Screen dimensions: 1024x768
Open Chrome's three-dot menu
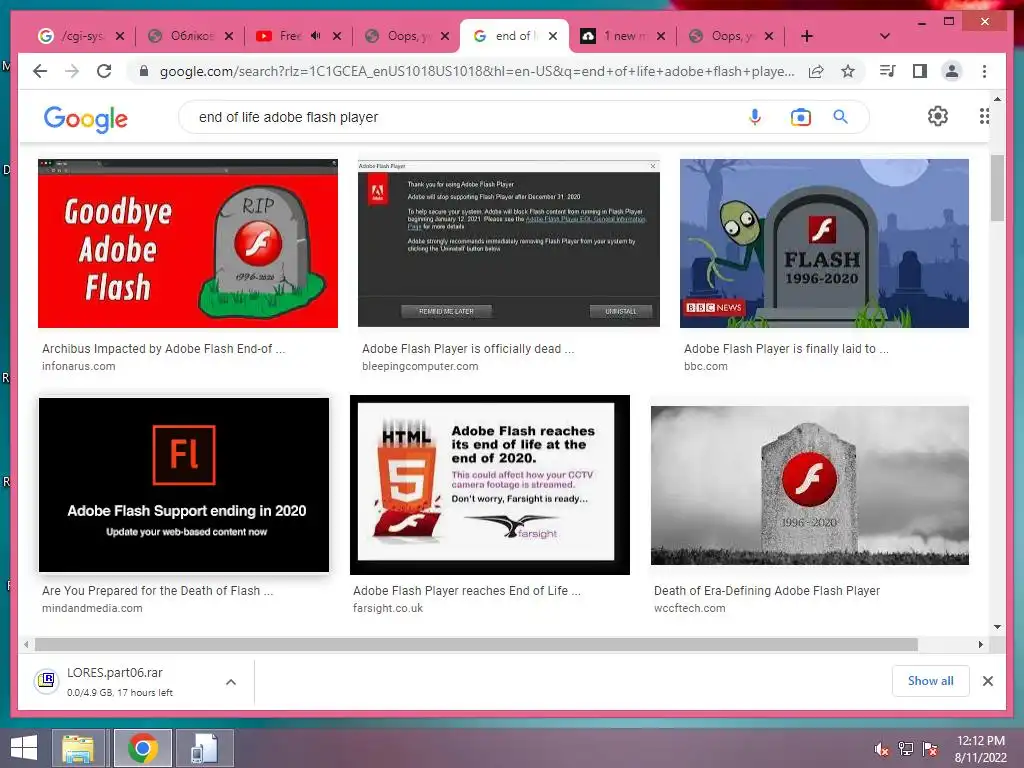click(984, 71)
